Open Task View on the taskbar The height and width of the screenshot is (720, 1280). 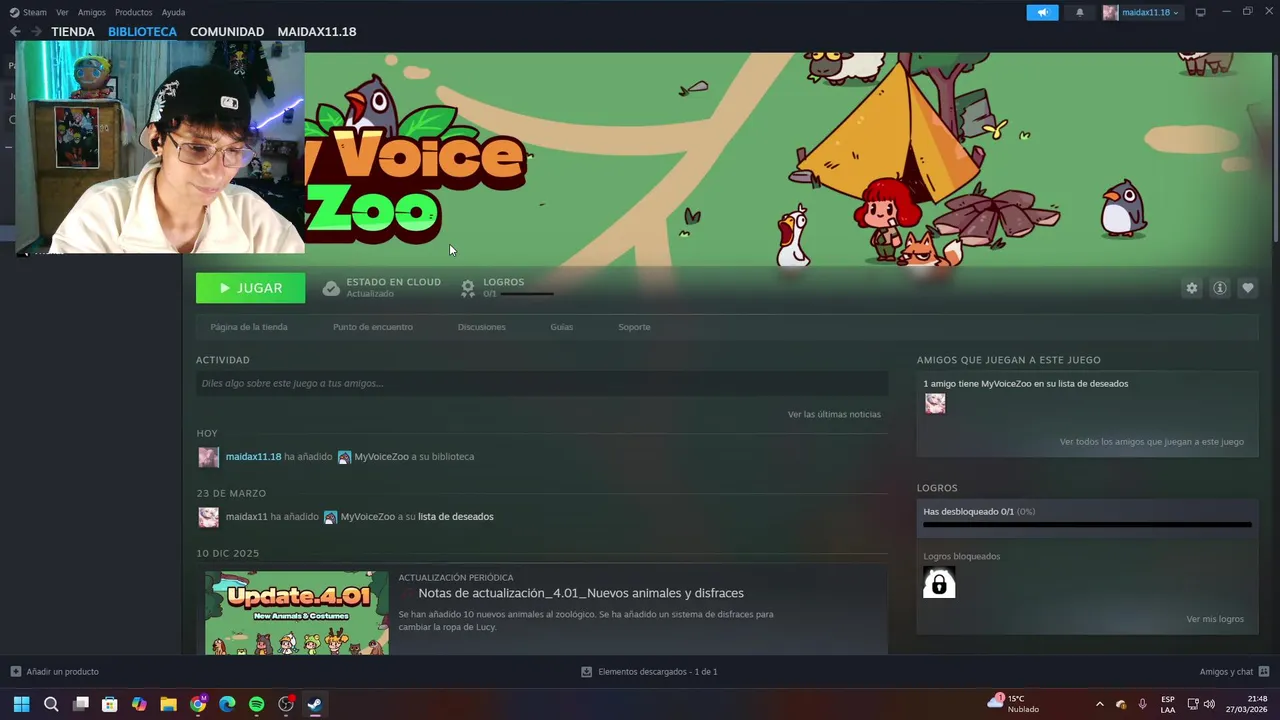click(81, 704)
